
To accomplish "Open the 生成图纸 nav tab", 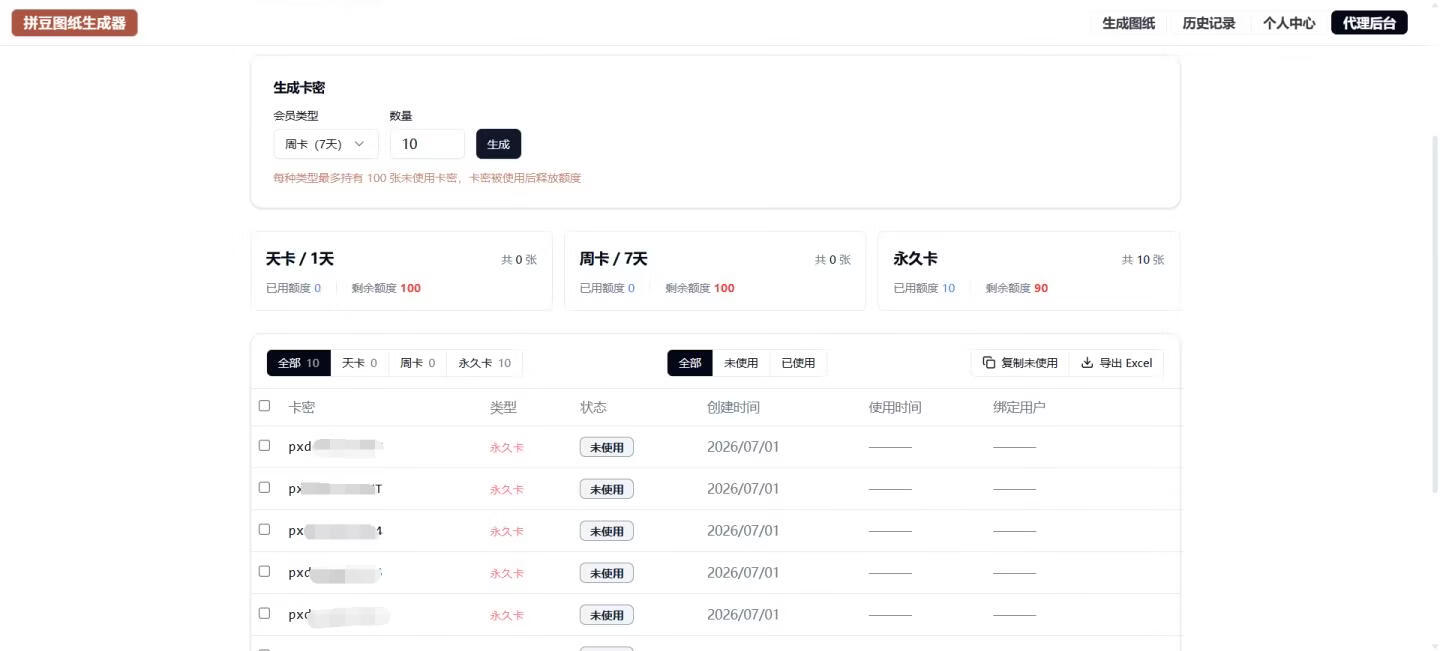I will coord(1128,23).
